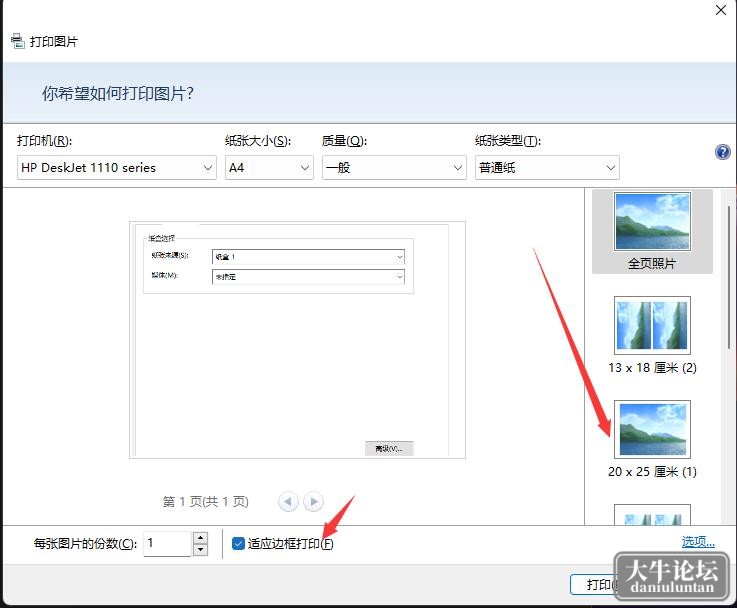Image resolution: width=737 pixels, height=608 pixels.
Task: Open the Options link
Action: click(698, 542)
